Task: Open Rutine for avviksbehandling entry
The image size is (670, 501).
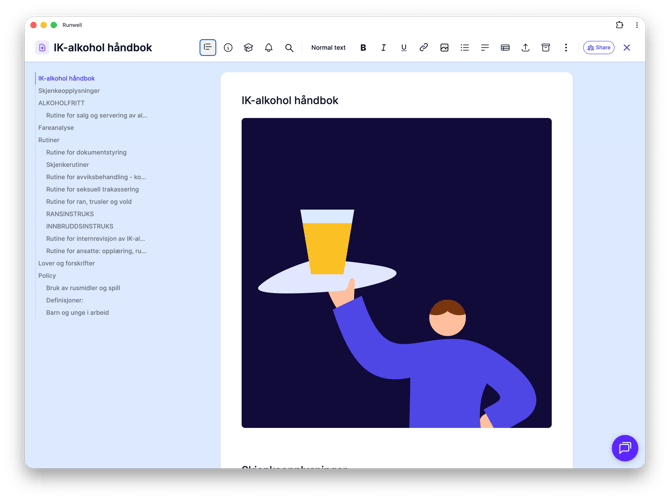Action: pos(96,177)
